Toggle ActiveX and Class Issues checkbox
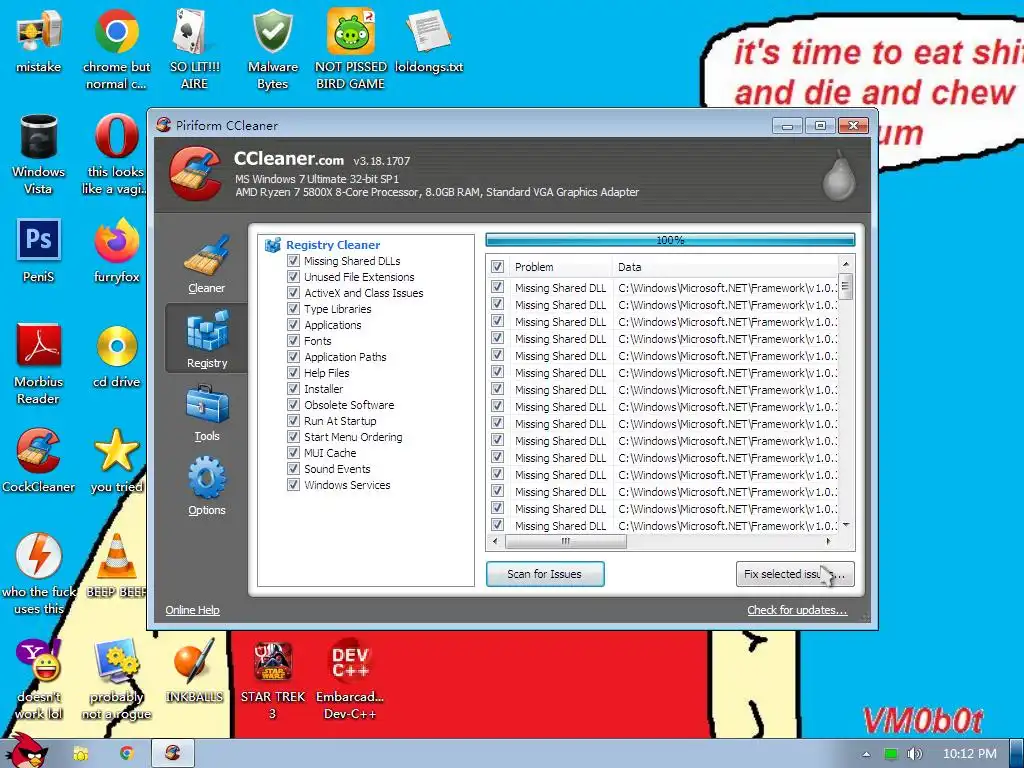Viewport: 1024px width, 768px height. click(293, 293)
